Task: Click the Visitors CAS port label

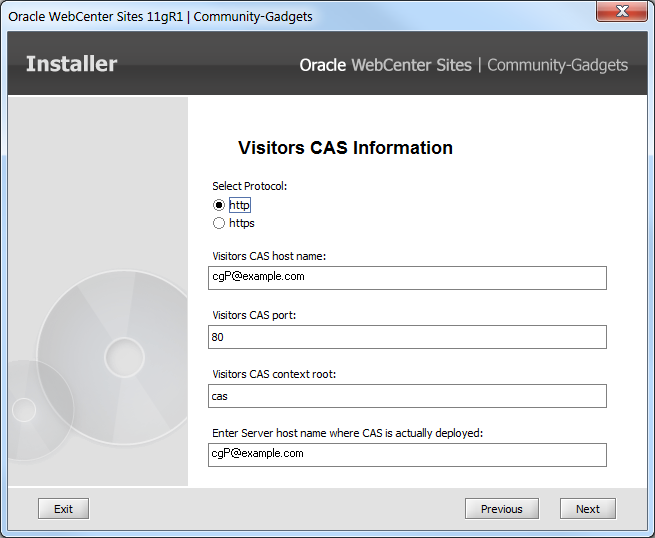Action: [254, 315]
